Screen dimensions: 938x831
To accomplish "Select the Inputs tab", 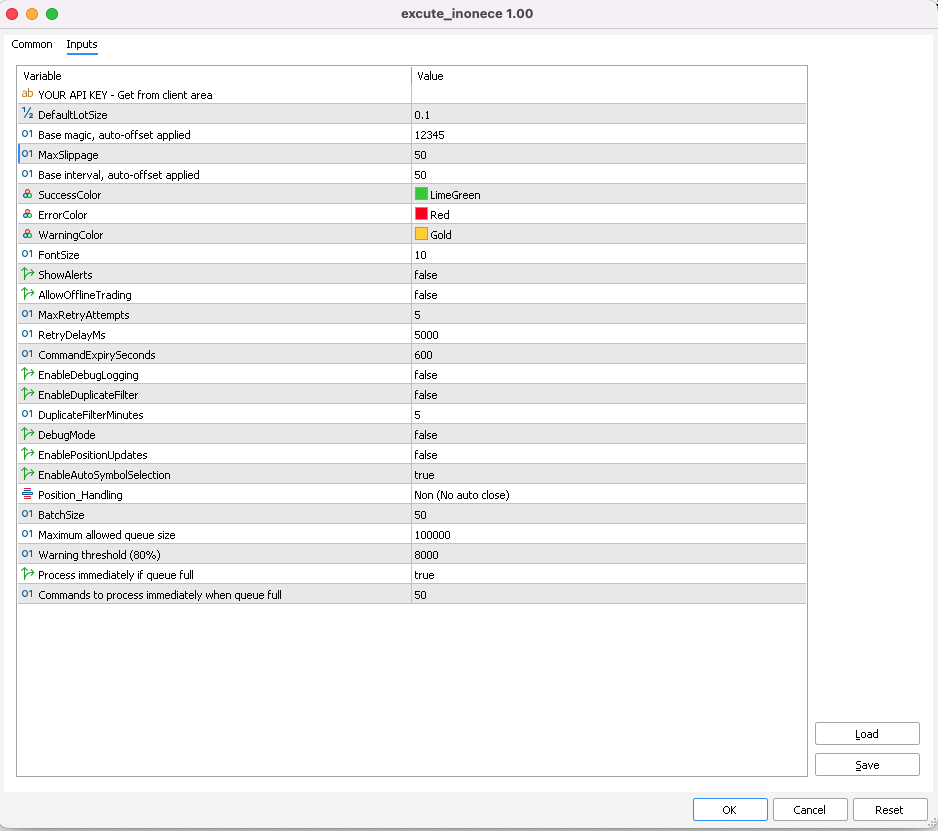I will tap(82, 45).
